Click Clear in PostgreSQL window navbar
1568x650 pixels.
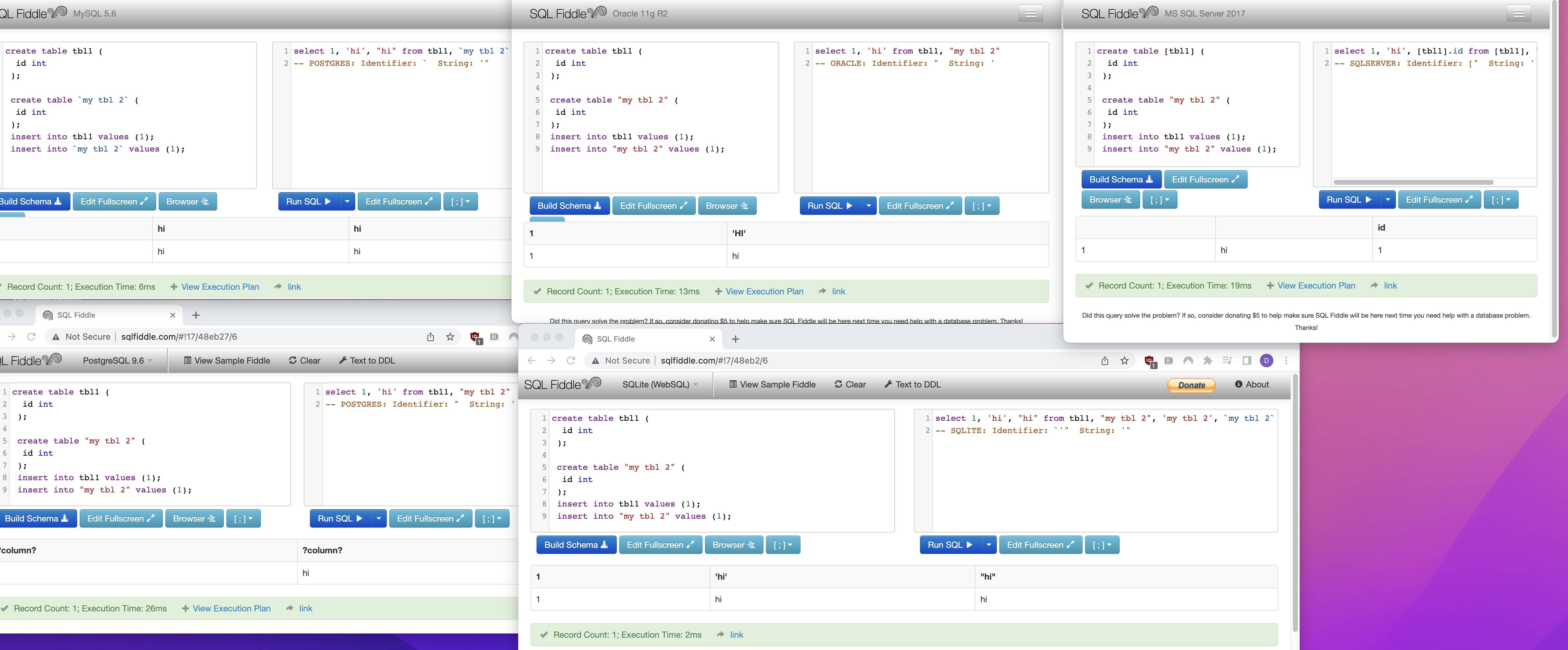pos(304,360)
